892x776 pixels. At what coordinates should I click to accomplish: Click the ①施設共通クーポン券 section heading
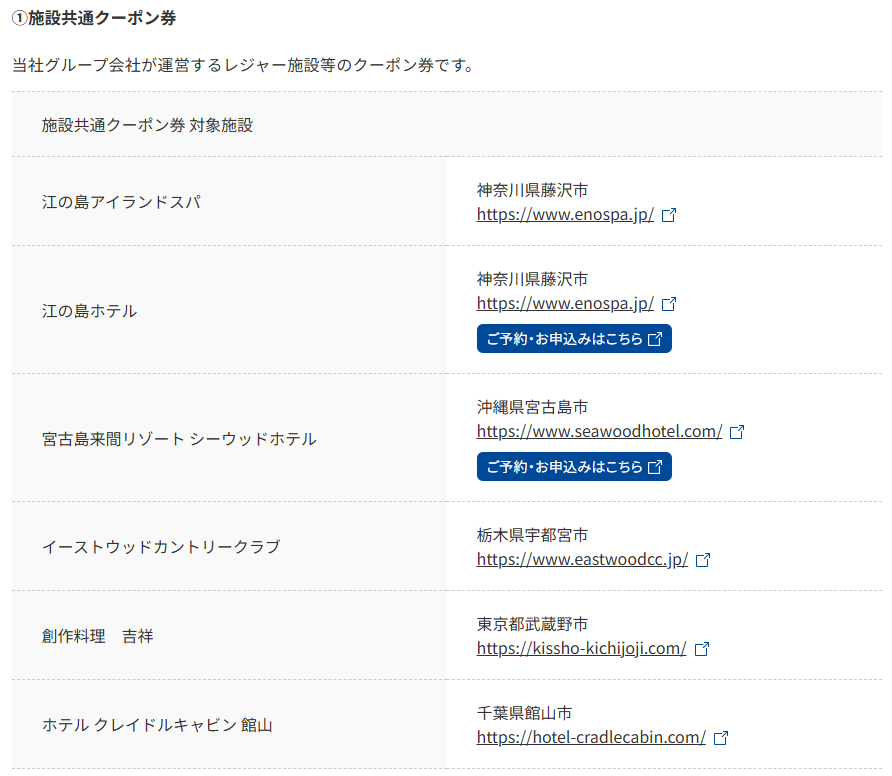click(x=94, y=18)
